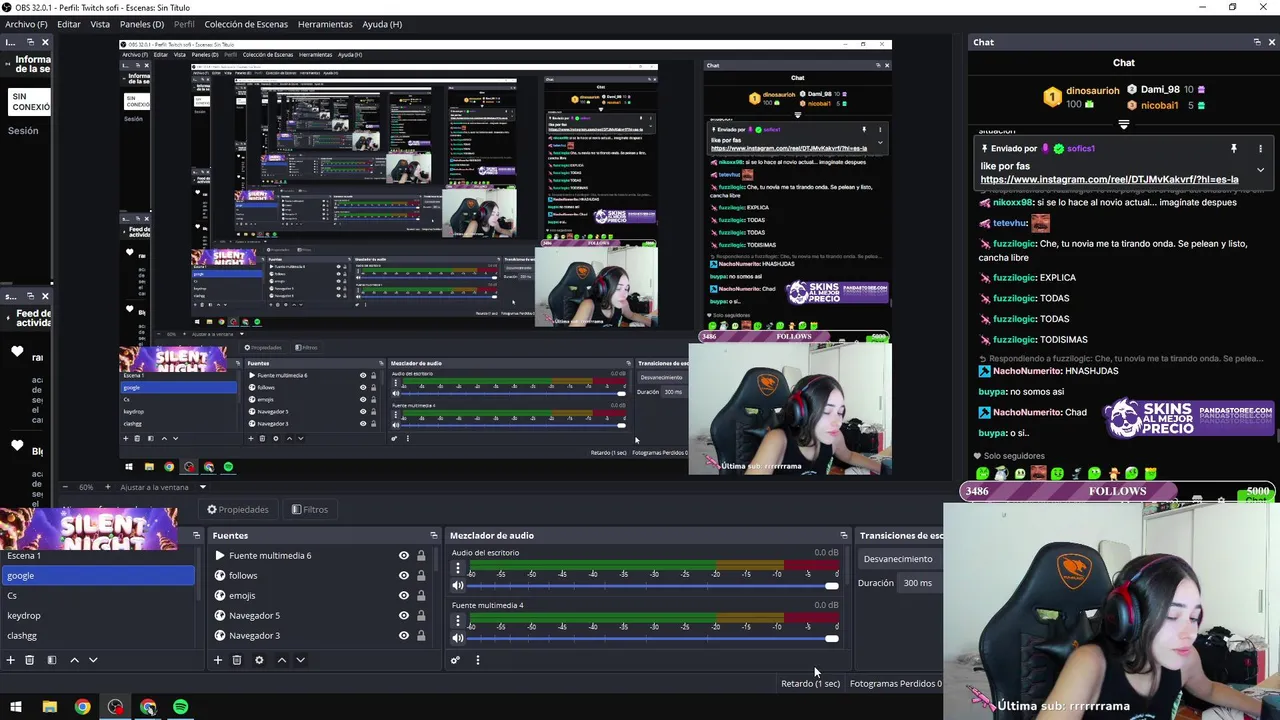The image size is (1280, 720).
Task: Open Editar menu
Action: point(69,24)
